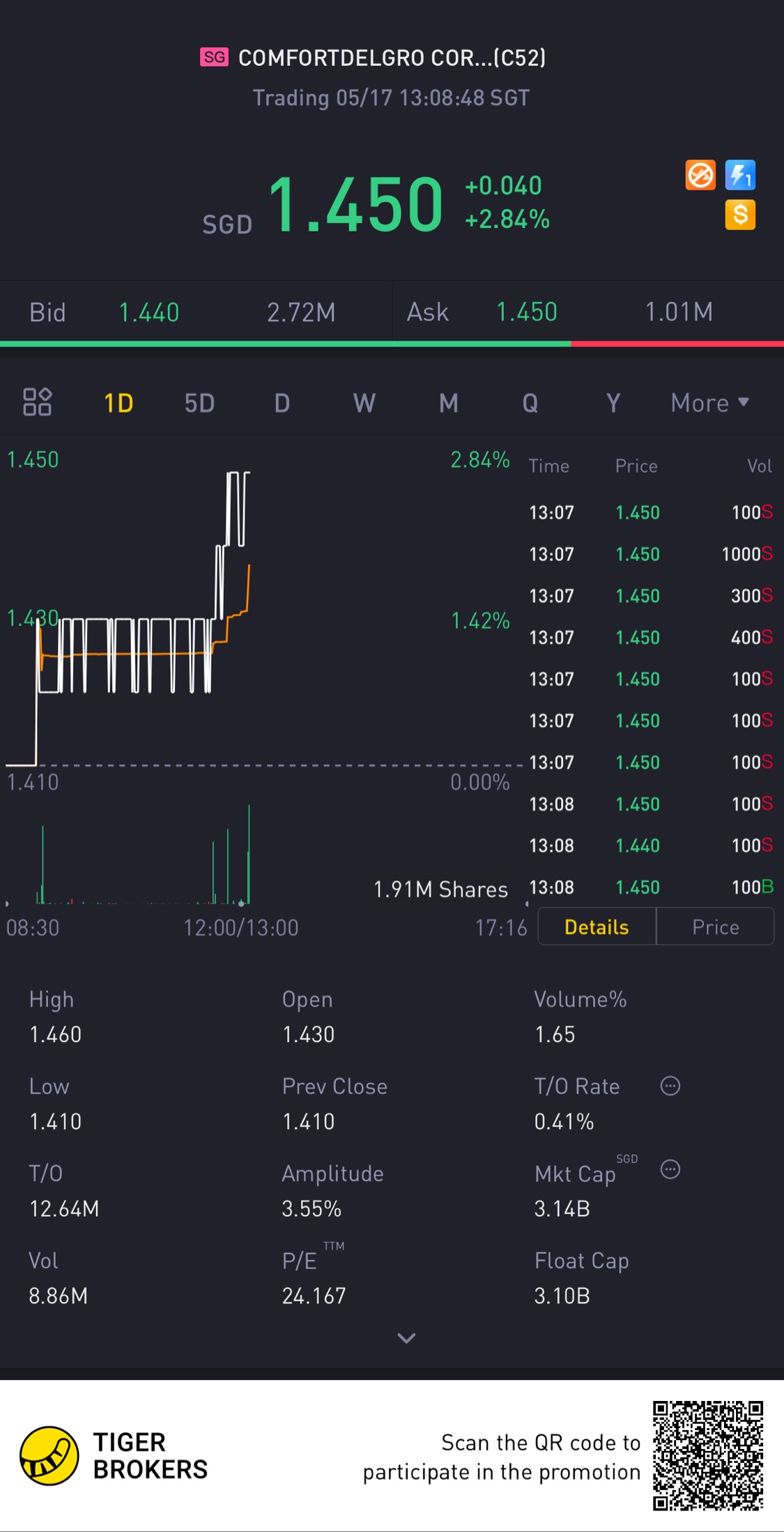The image size is (784, 1532).
Task: Tap the Tiger Brokers logo
Action: tap(49, 1455)
